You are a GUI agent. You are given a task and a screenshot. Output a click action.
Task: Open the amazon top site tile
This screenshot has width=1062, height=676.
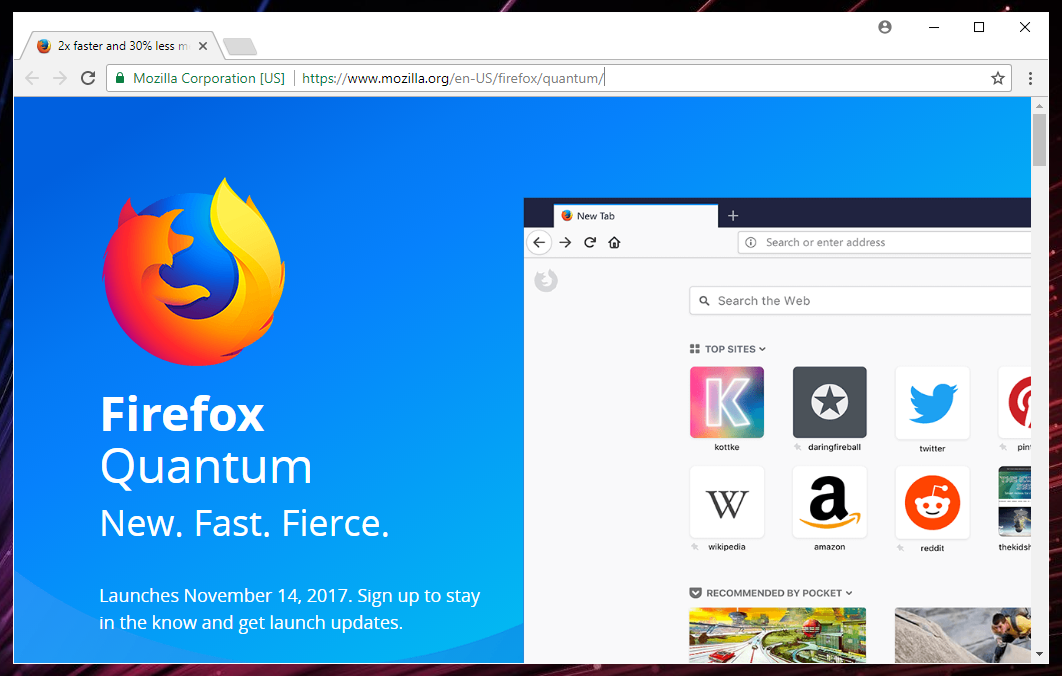click(x=830, y=502)
